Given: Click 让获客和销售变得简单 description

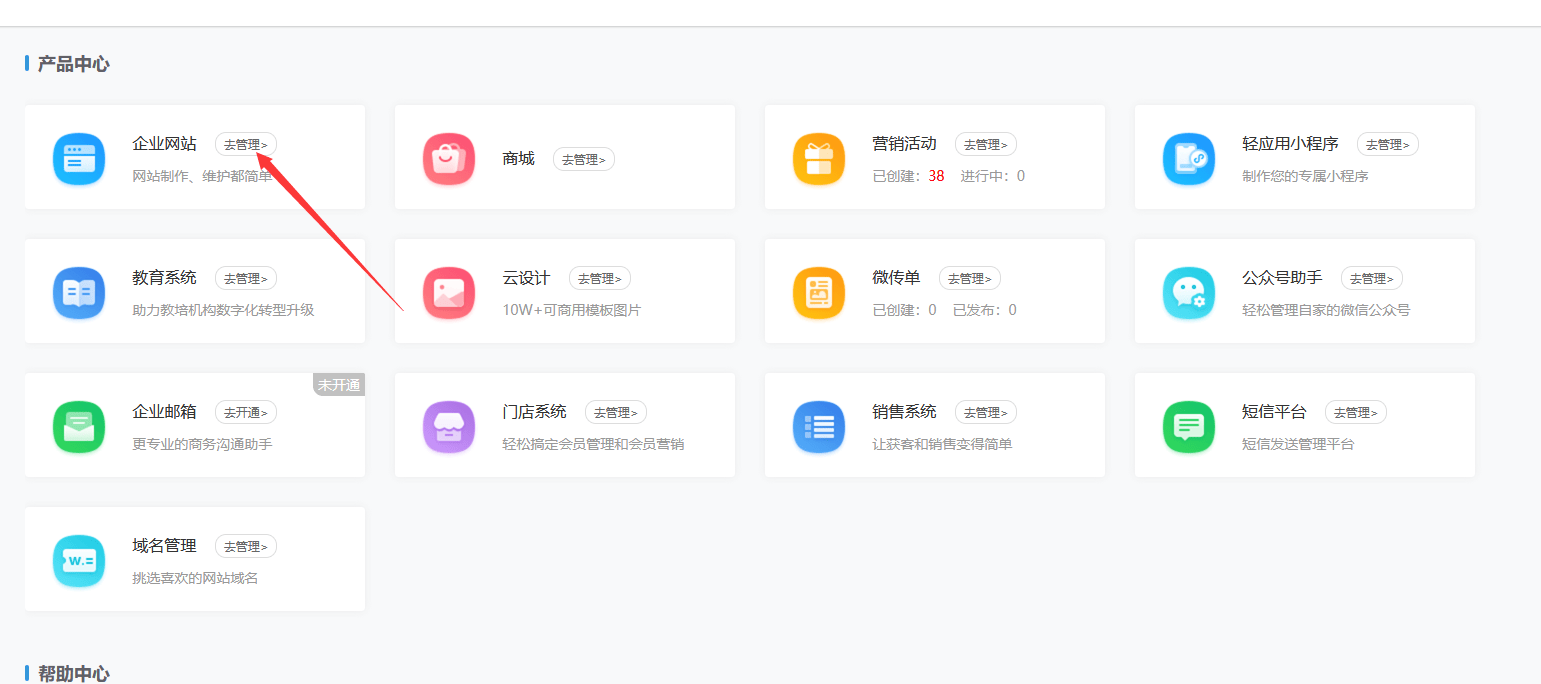Looking at the screenshot, I should [942, 444].
